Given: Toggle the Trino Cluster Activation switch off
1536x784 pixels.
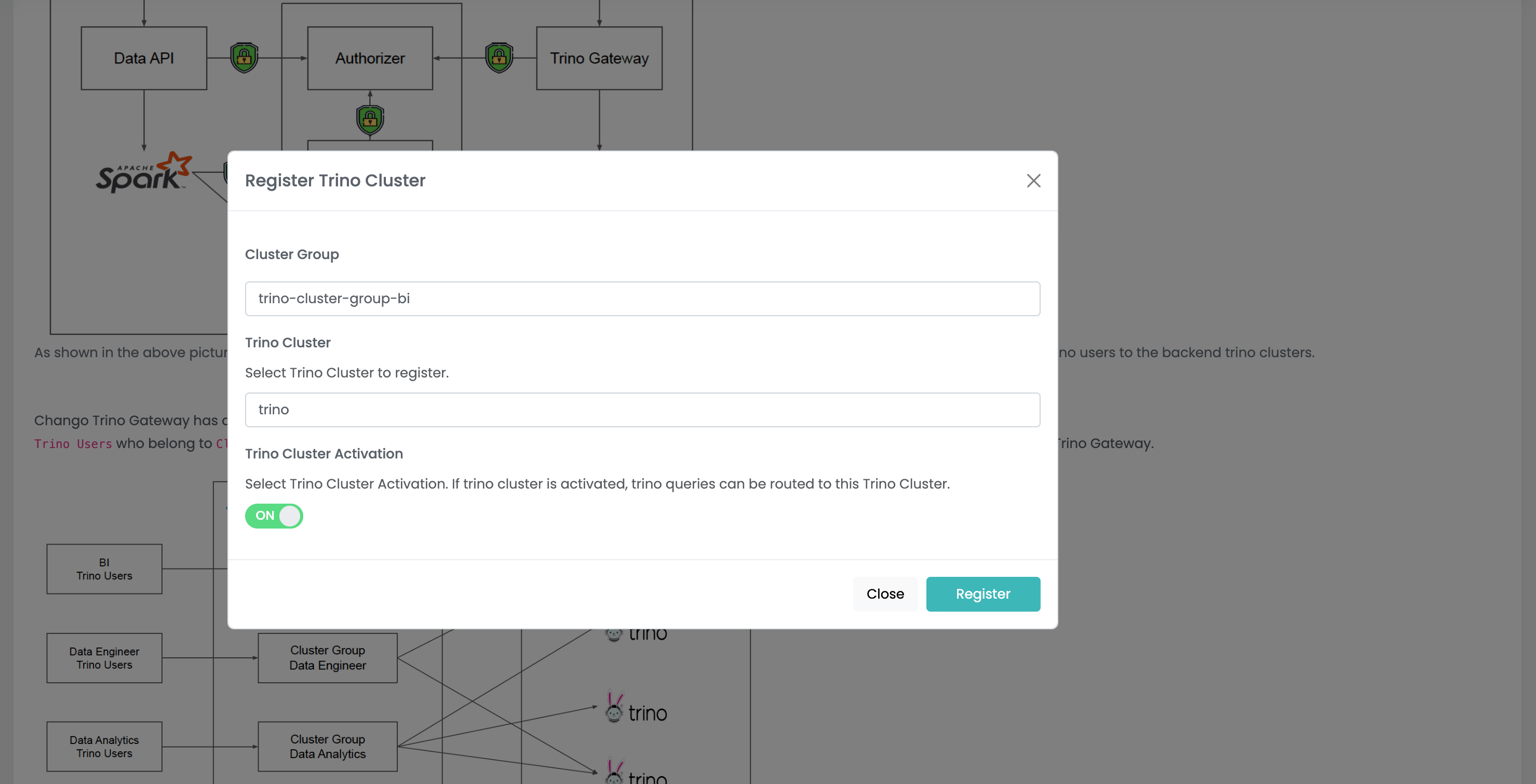Looking at the screenshot, I should point(274,516).
